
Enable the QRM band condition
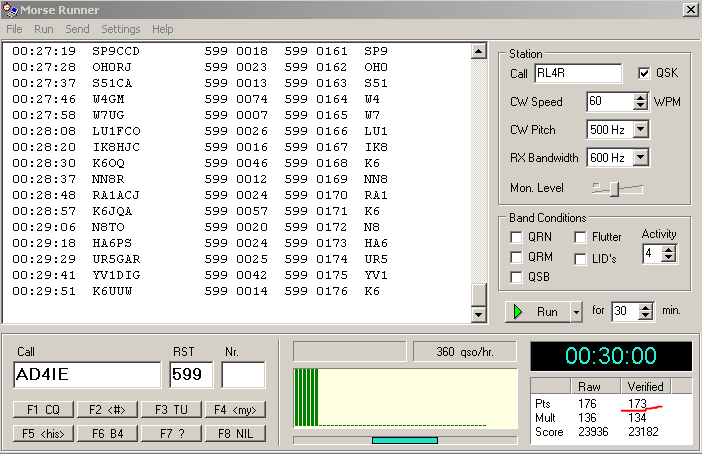(516, 257)
